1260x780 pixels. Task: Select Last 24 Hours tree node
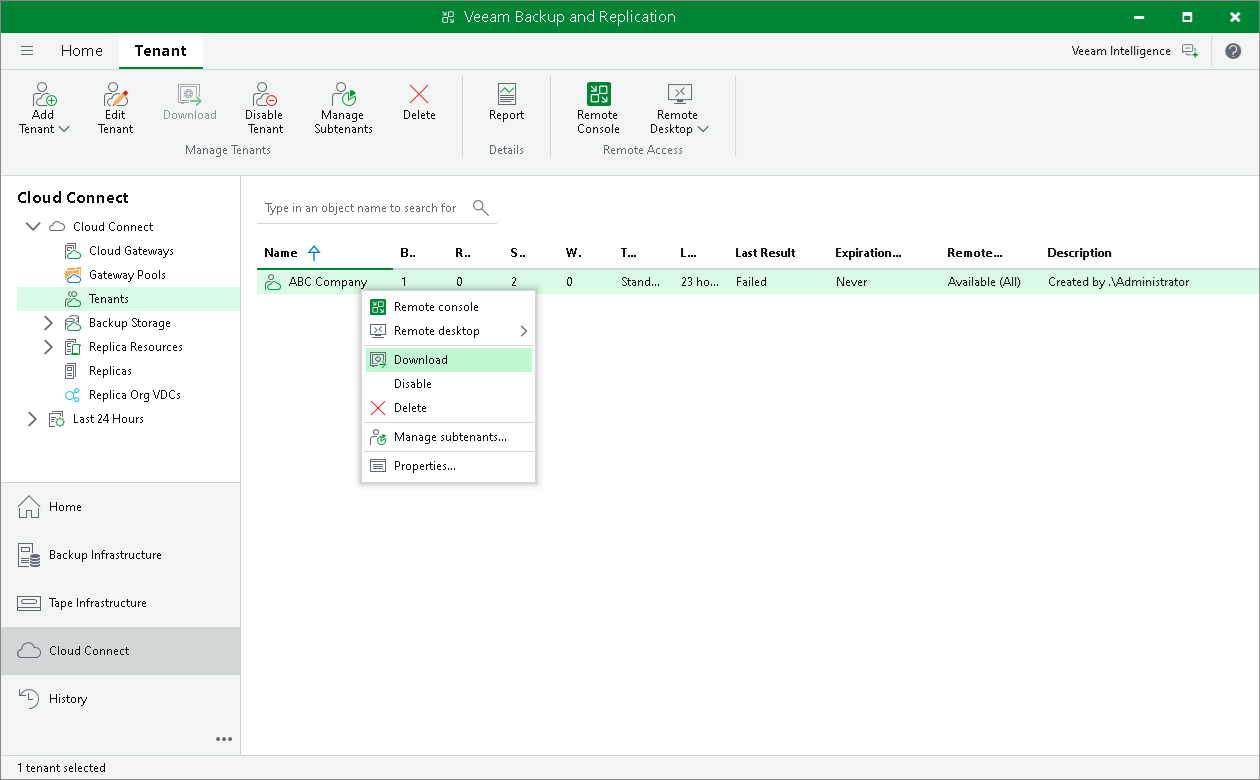(108, 419)
